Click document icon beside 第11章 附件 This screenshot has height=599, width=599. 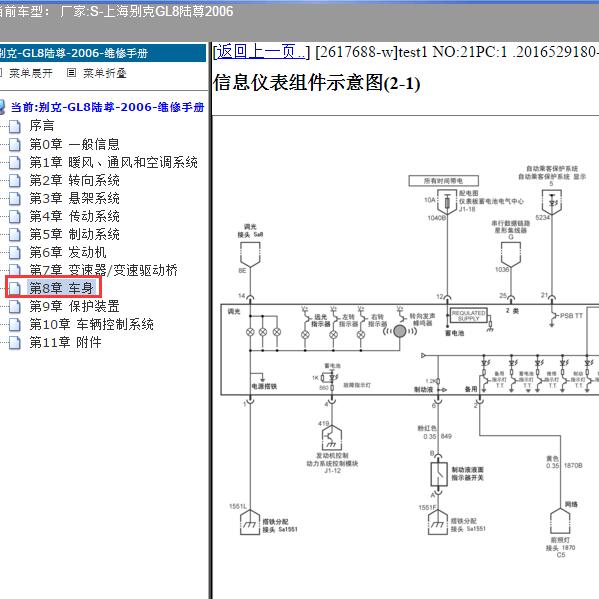tap(15, 343)
